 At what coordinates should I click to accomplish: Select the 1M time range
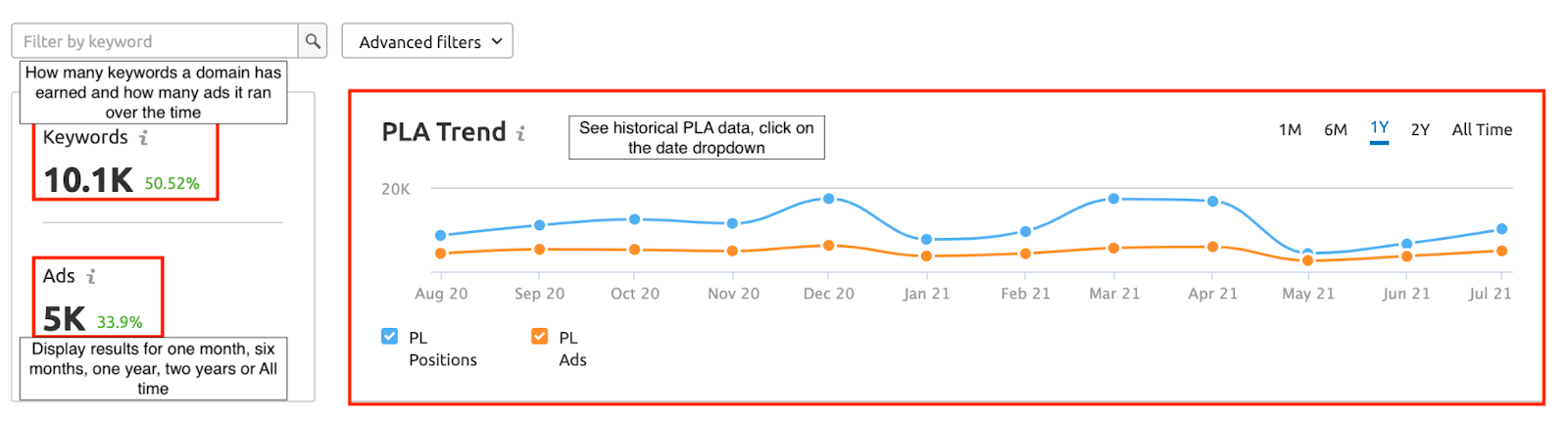pos(1290,129)
